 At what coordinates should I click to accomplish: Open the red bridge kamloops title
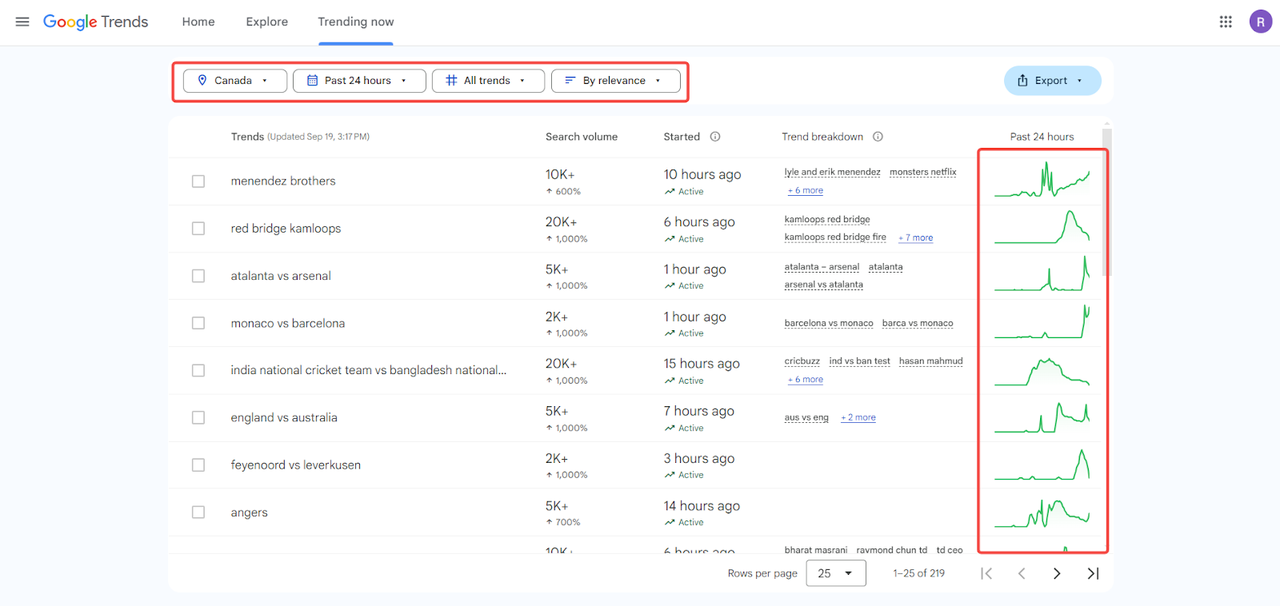click(286, 228)
